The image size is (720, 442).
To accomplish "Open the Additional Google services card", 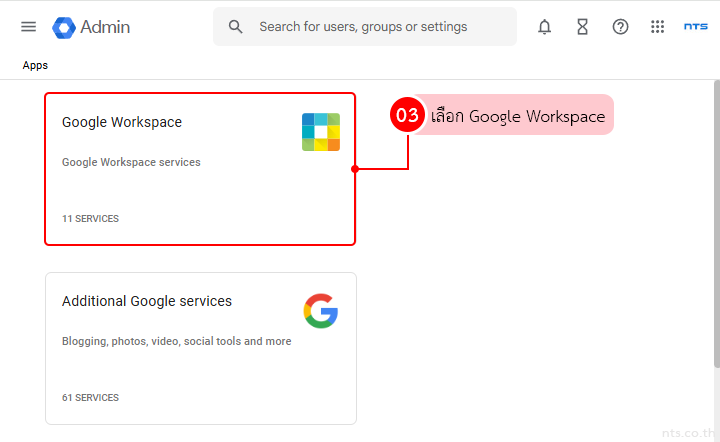I will [201, 348].
